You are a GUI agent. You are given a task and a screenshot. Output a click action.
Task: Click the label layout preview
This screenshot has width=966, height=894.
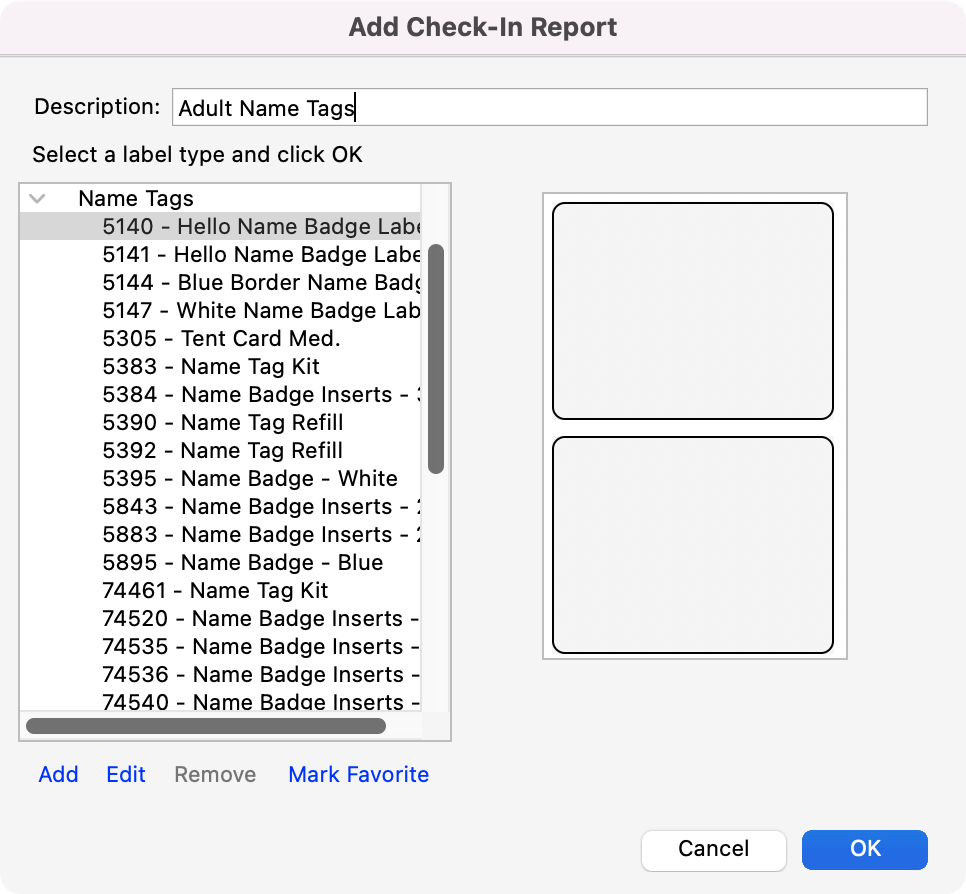(694, 424)
